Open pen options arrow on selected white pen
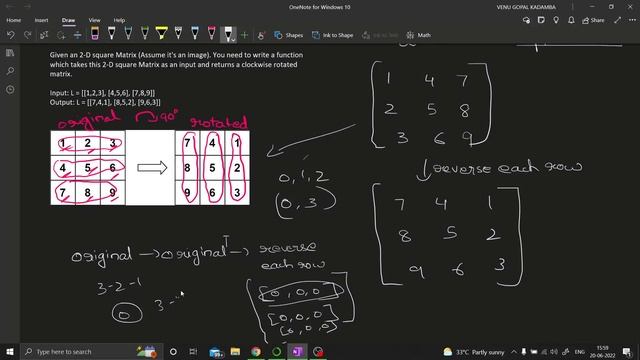The image size is (640, 360). 233,40
